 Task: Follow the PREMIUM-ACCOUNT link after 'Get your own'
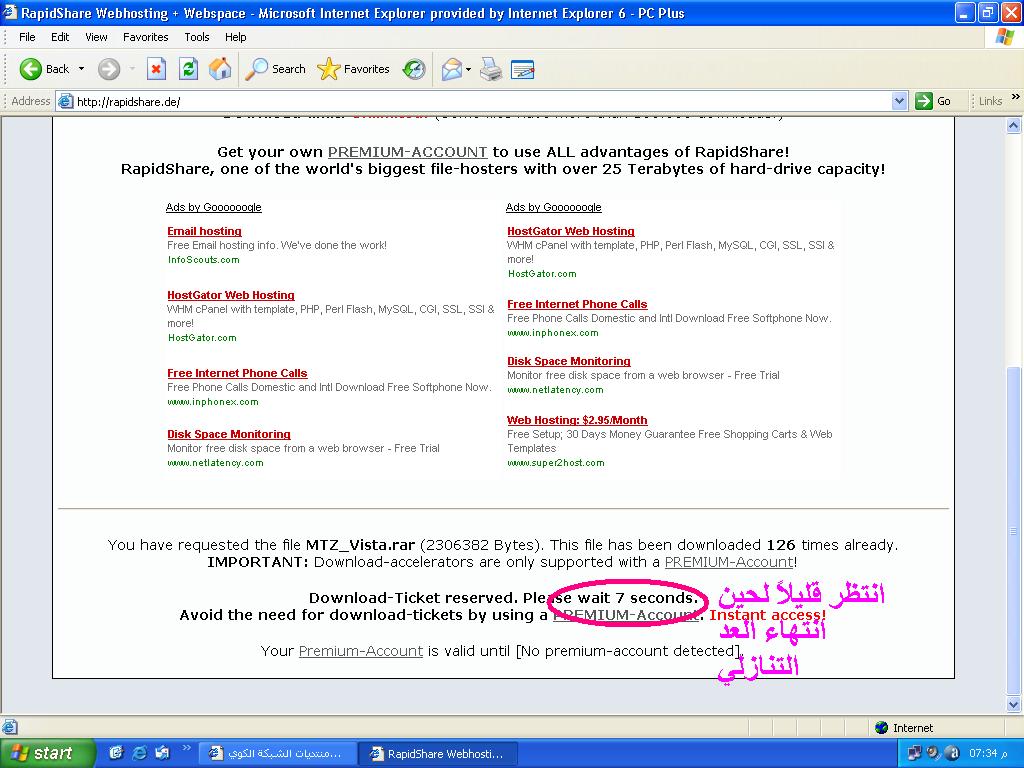click(x=408, y=152)
